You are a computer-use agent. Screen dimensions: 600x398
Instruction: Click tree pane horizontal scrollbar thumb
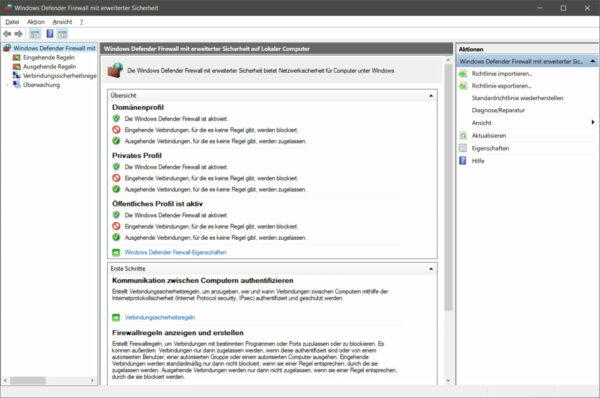pos(28,380)
